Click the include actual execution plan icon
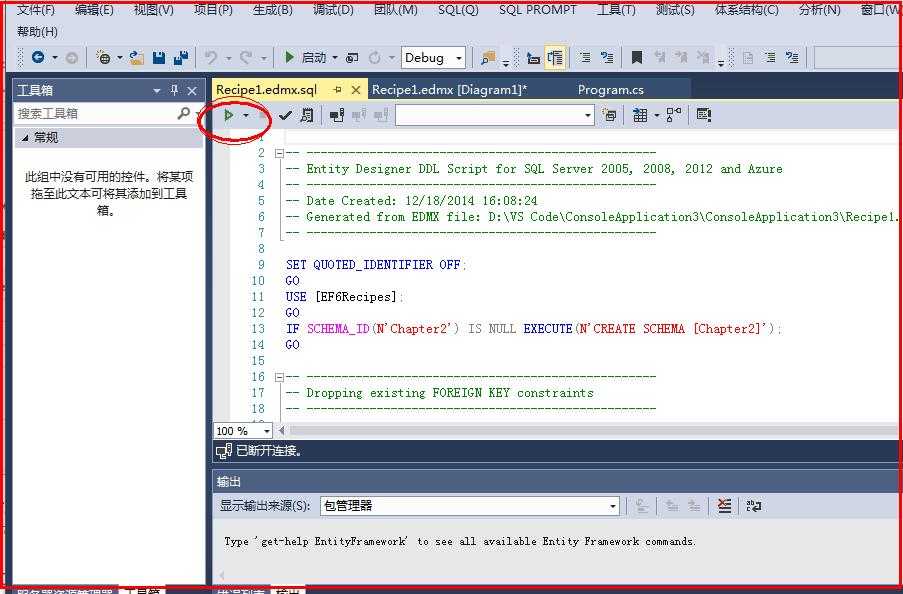 pos(674,115)
